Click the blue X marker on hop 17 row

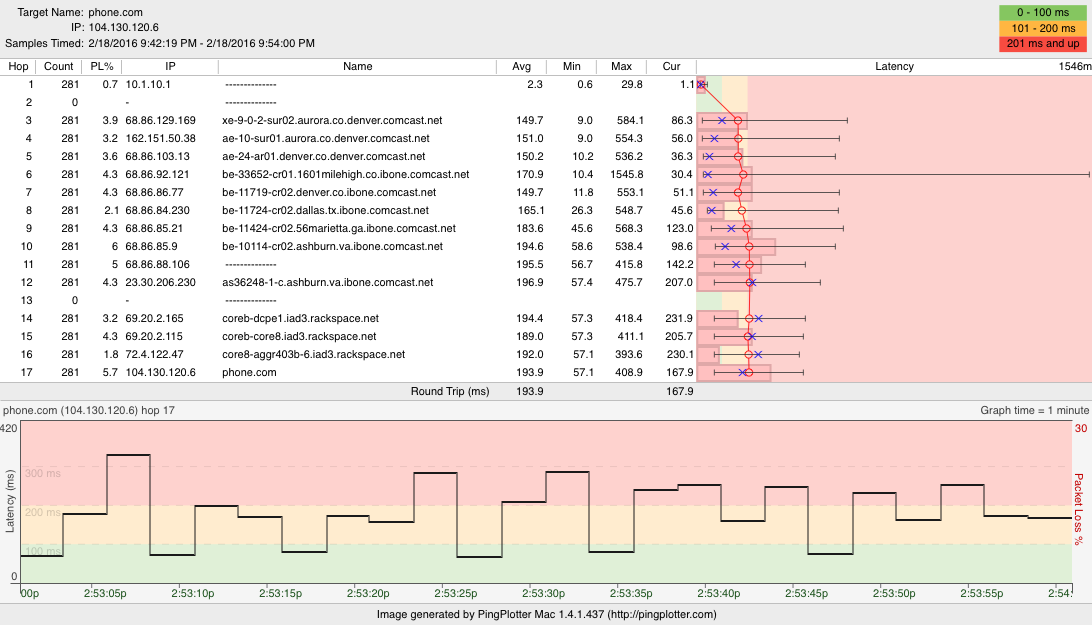[x=743, y=373]
